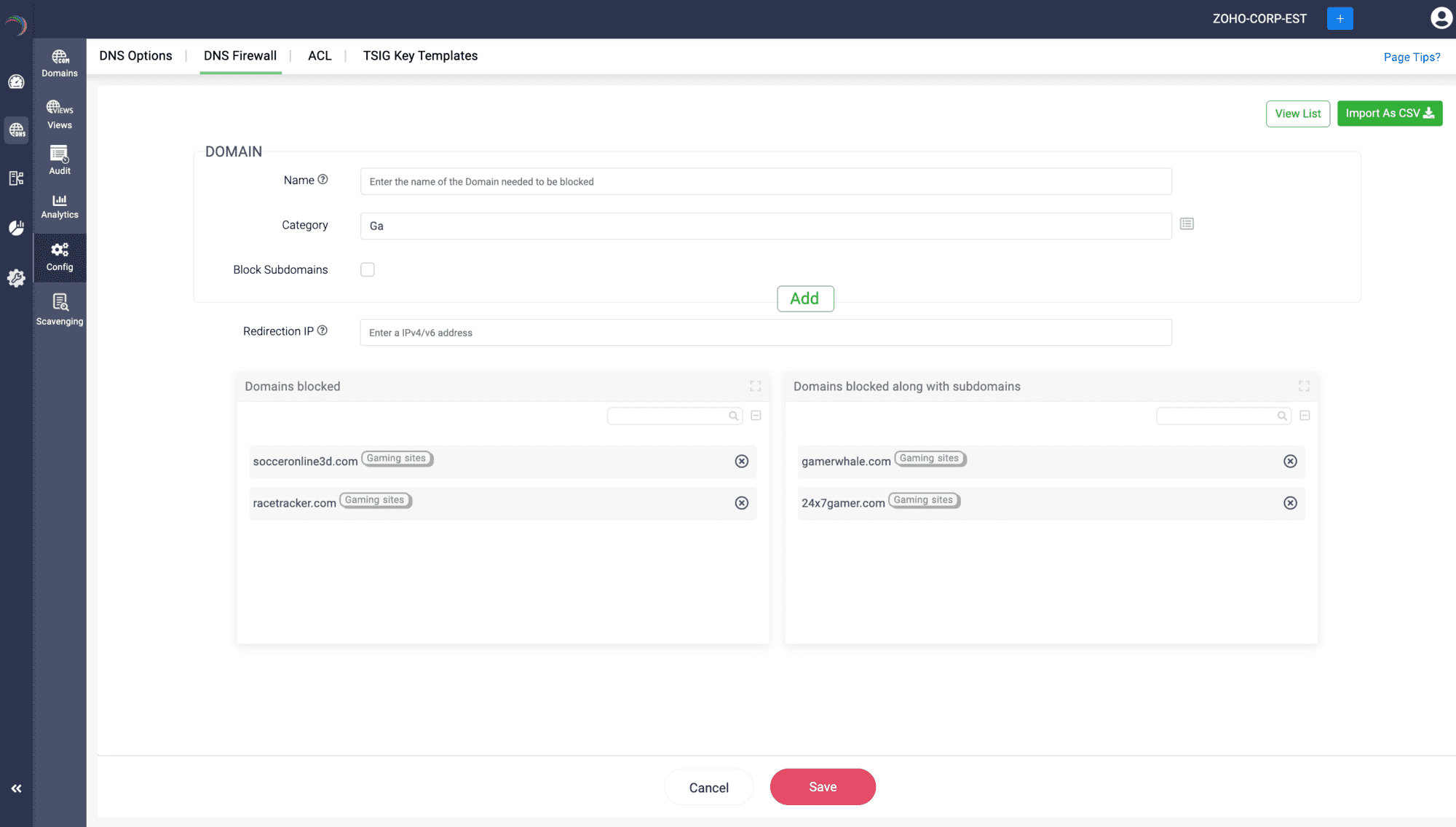
Task: Open the Views sidebar section
Action: [60, 114]
